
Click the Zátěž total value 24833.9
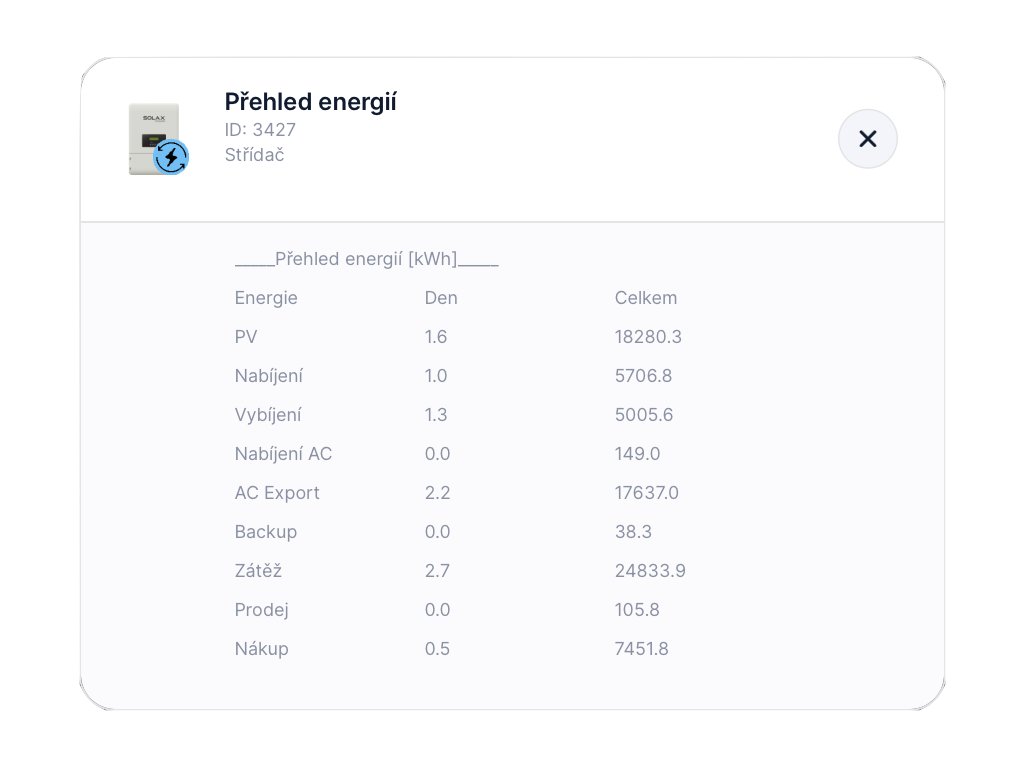tap(650, 571)
